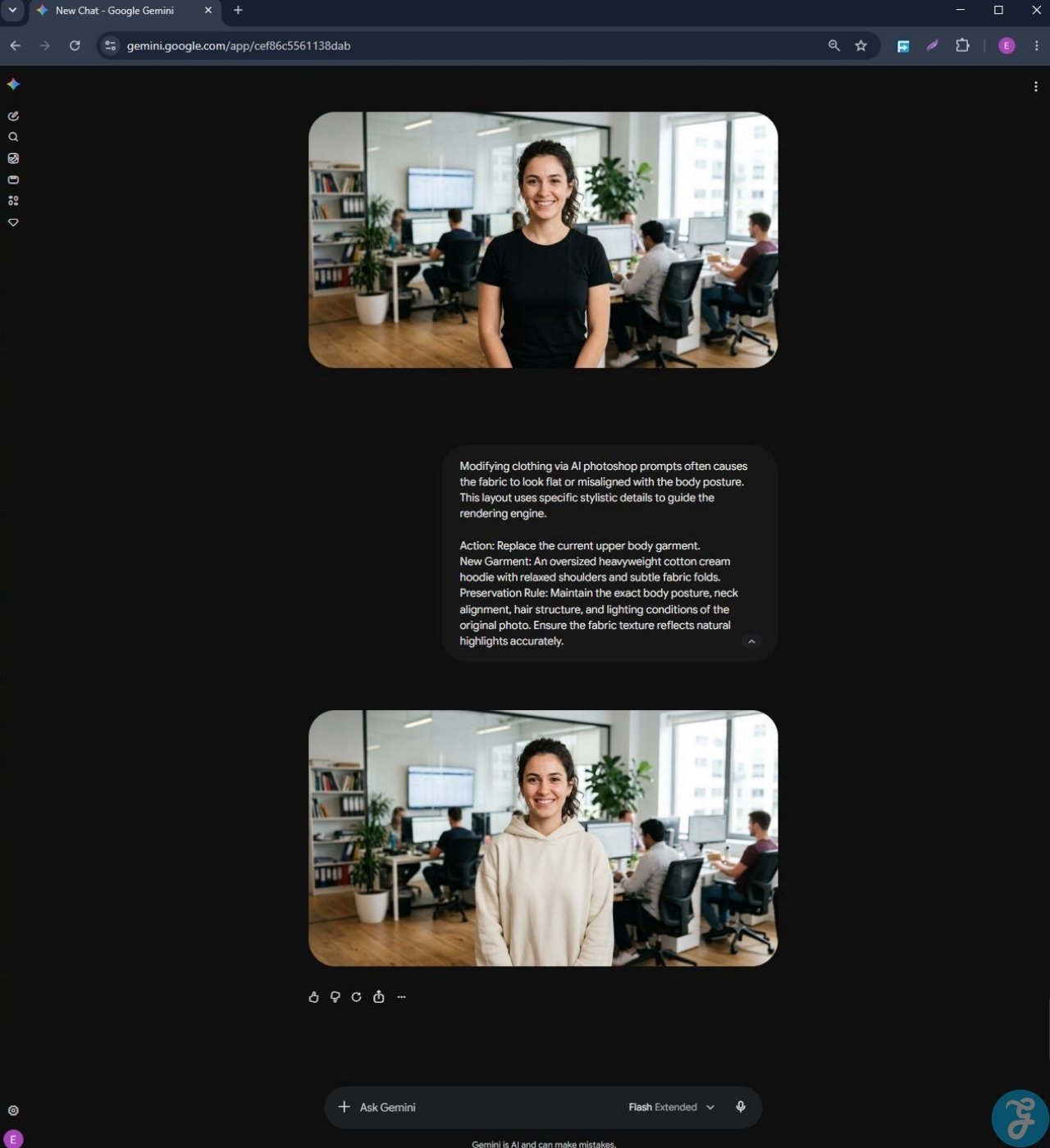Open the Flash Extended model dropdown
This screenshot has width=1050, height=1148.
click(671, 1107)
